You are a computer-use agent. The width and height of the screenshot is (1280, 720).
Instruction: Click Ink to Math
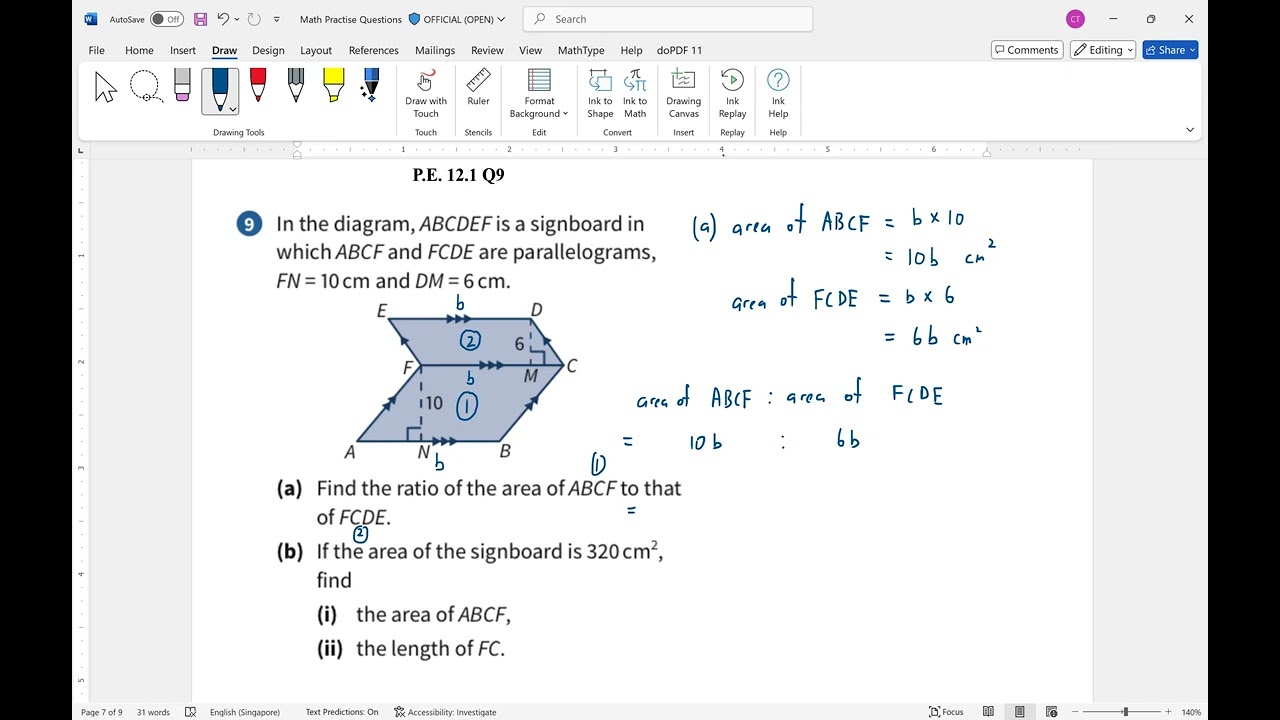point(635,93)
